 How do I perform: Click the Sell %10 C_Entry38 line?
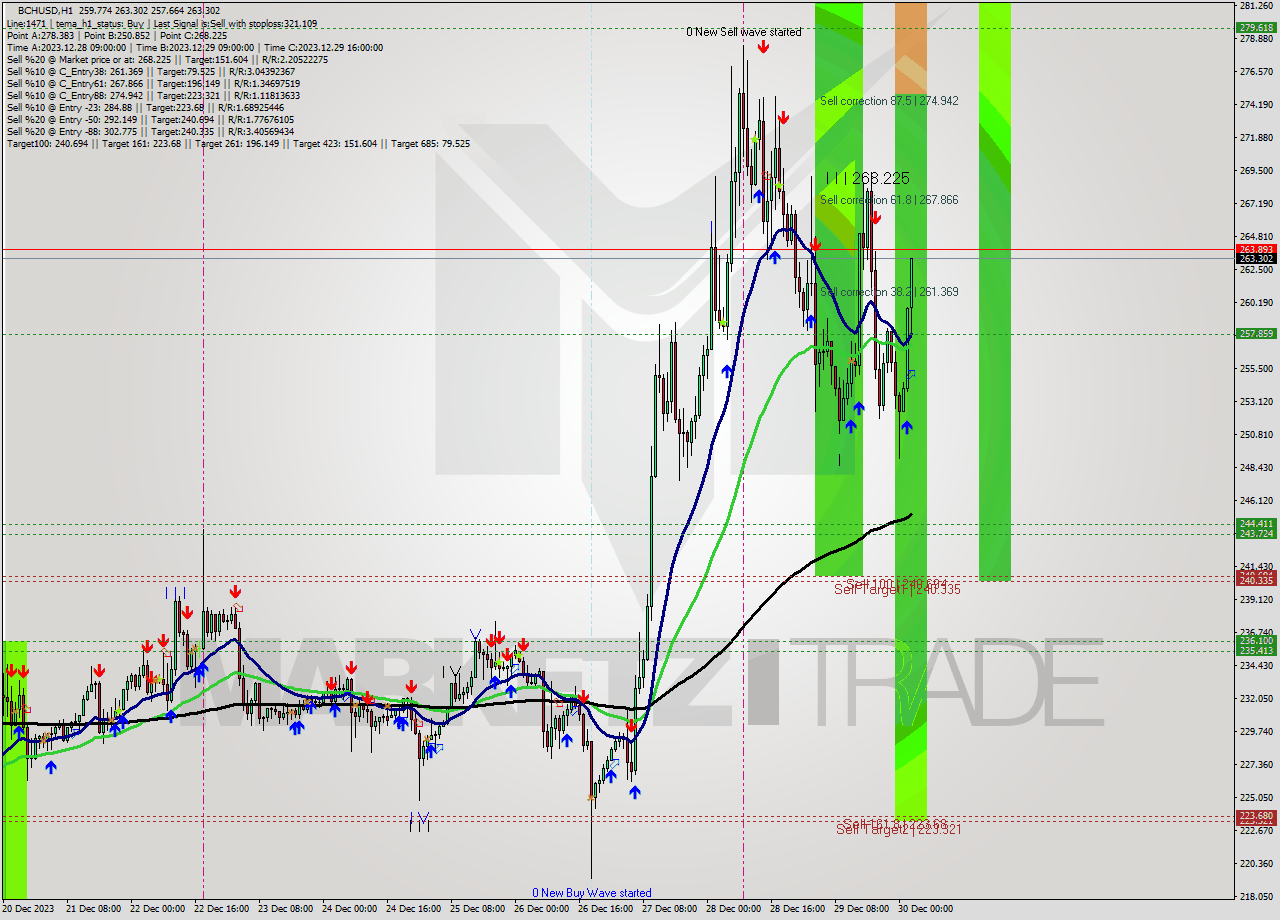coord(151,71)
